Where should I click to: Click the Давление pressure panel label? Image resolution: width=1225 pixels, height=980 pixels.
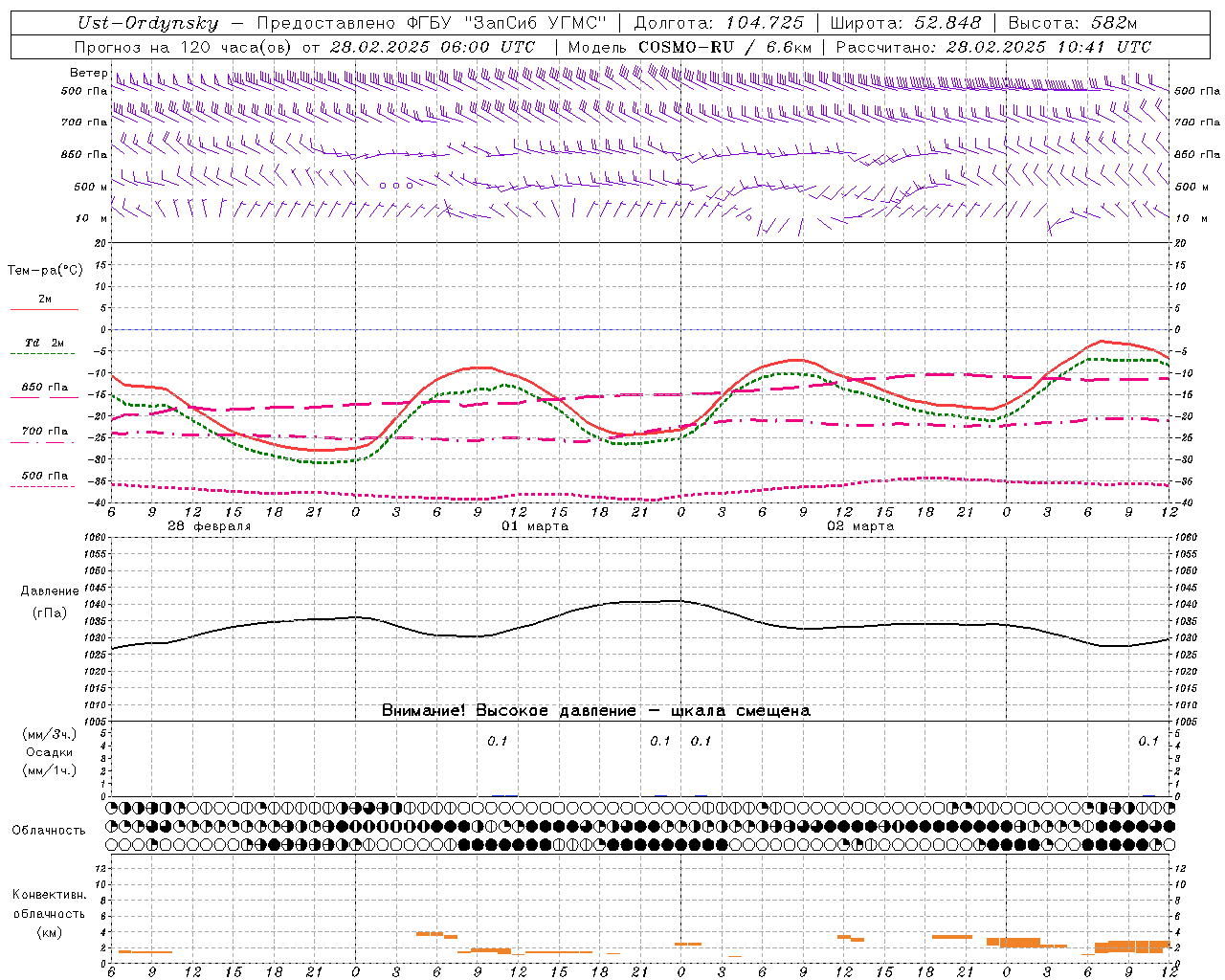pyautogui.click(x=48, y=591)
